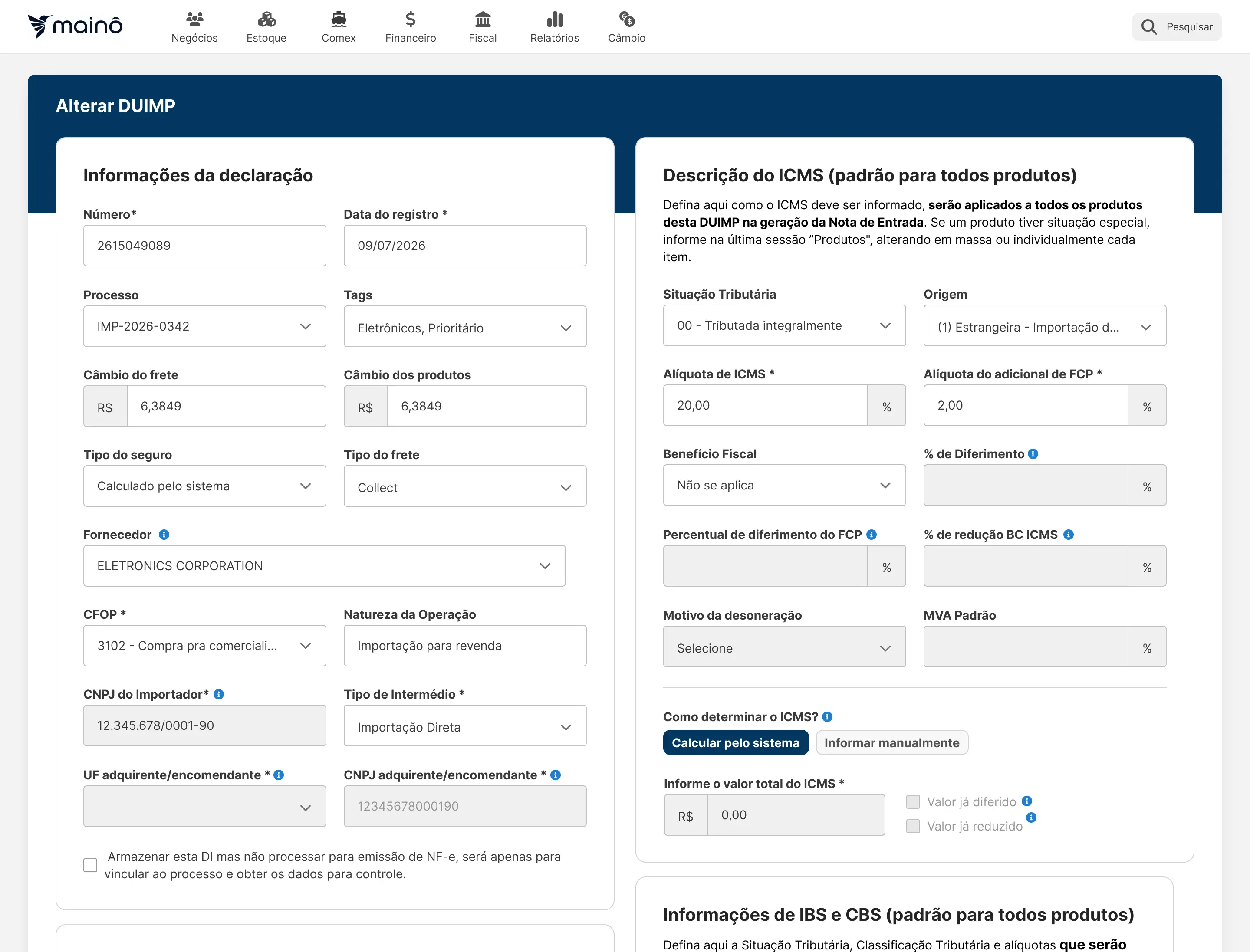Open the Fornecedor dropdown
This screenshot has width=1250, height=952.
pos(324,566)
